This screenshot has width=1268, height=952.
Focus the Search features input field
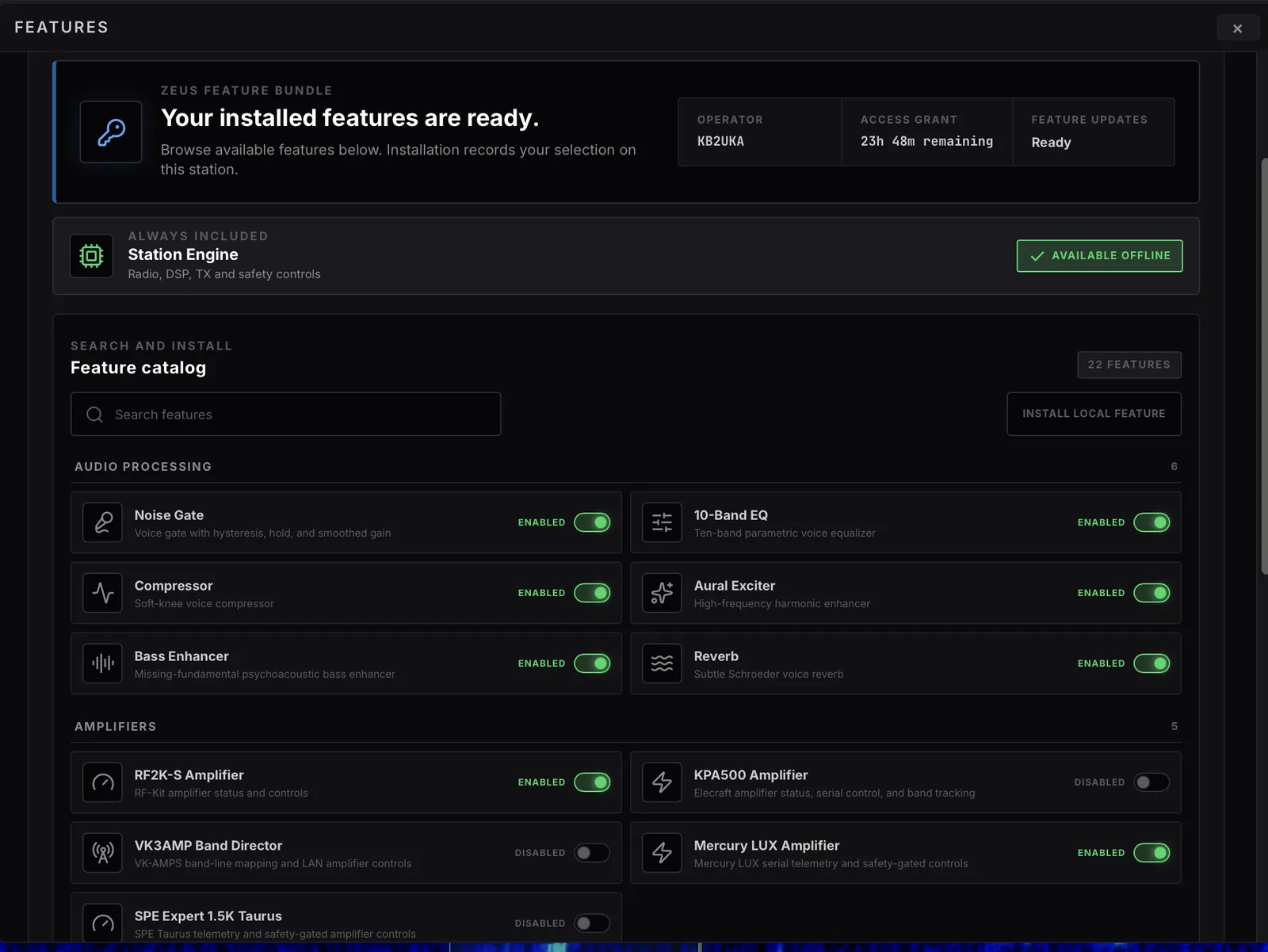[286, 414]
